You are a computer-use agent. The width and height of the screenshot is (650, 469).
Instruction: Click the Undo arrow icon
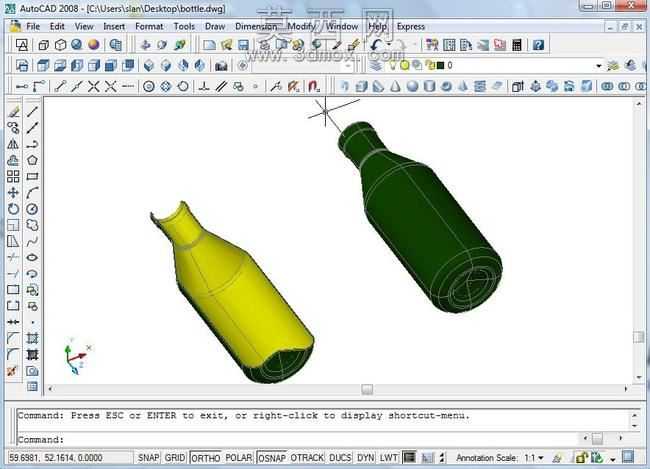click(376, 44)
